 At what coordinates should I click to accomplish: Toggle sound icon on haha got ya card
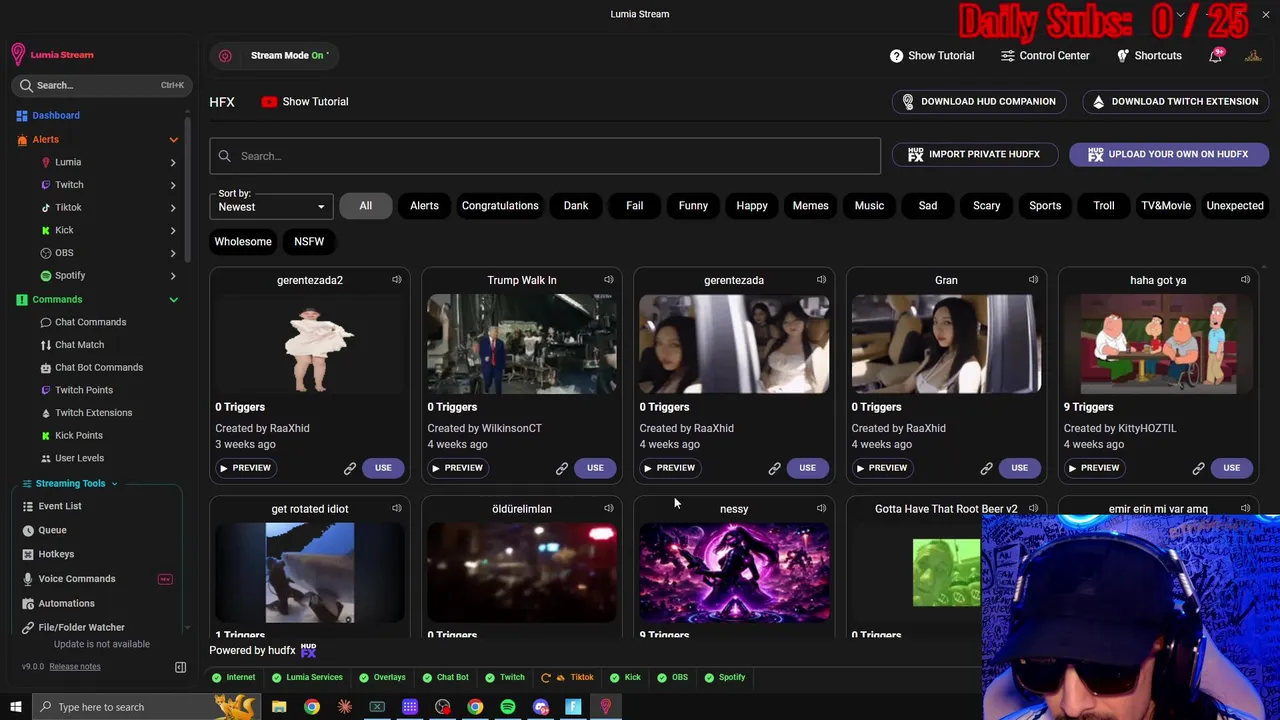tap(1245, 280)
